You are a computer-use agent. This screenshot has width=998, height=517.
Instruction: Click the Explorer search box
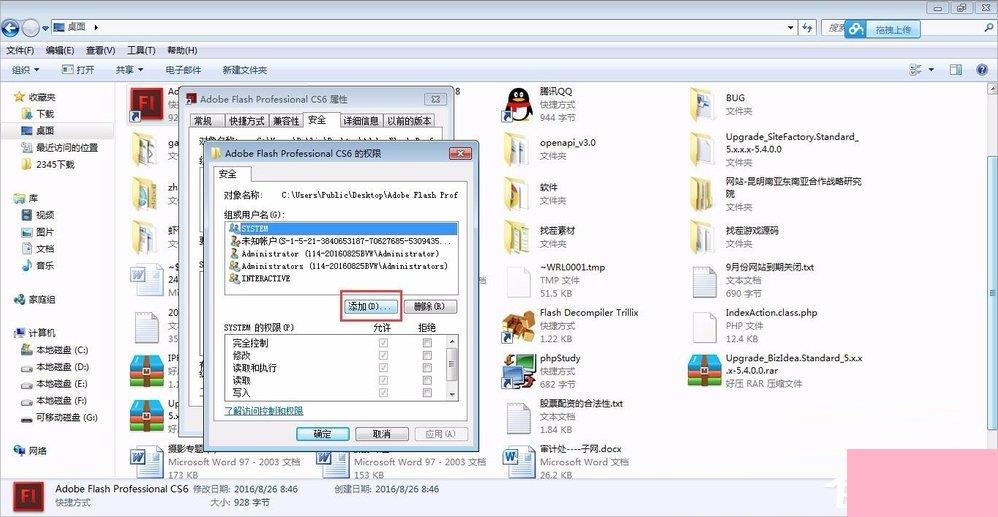pos(910,27)
